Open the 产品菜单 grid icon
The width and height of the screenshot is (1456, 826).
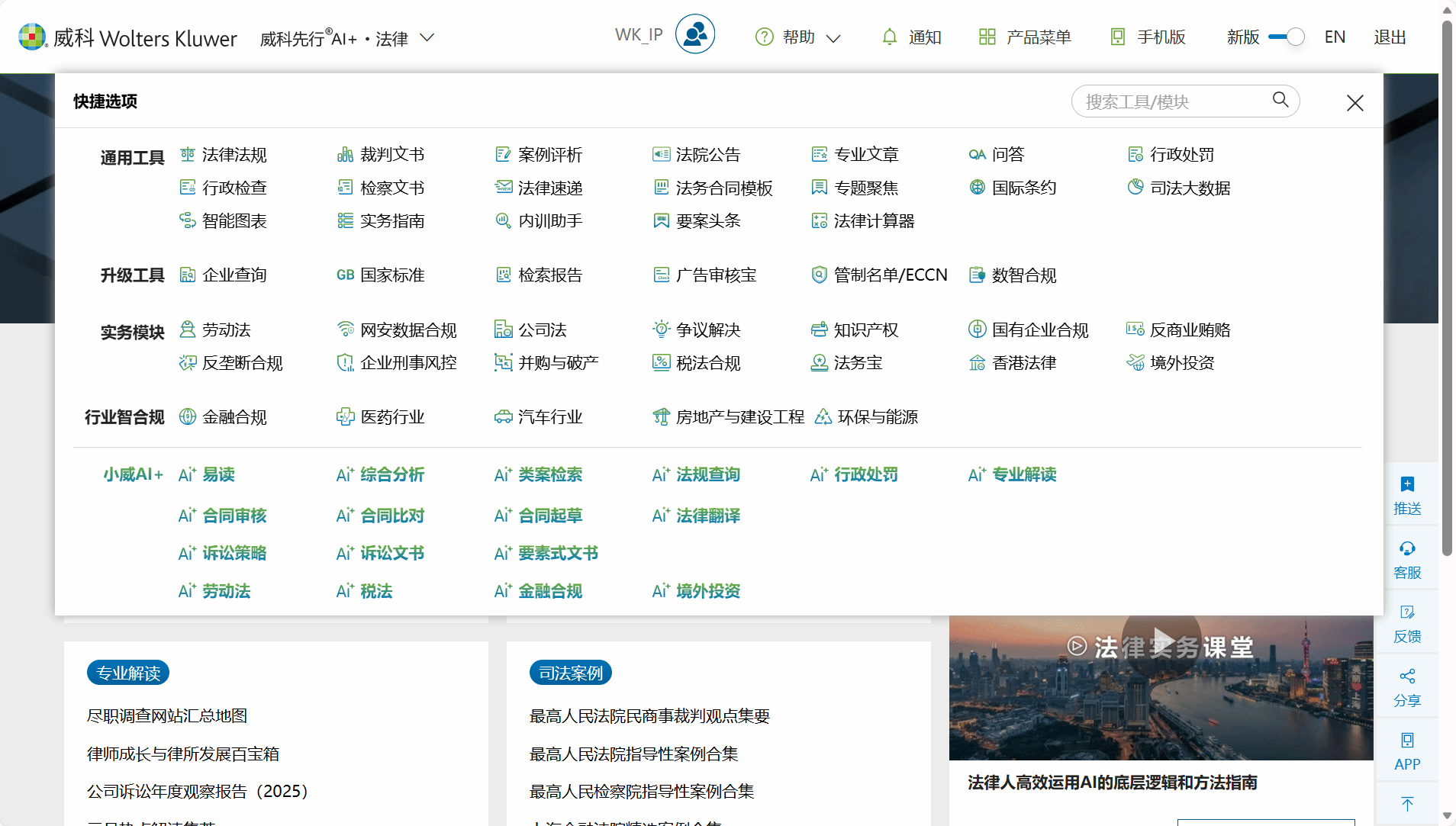[987, 37]
